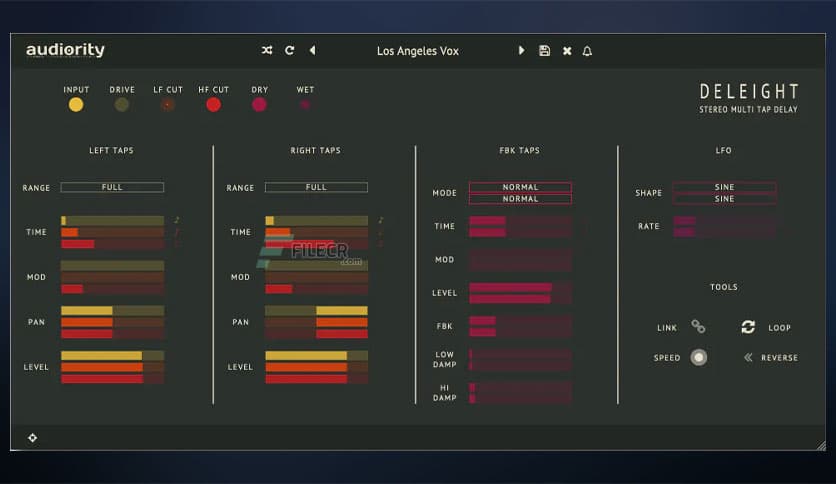Screen dimensions: 836x484
Task: Click the settings icon at bottom left
Action: click(x=33, y=438)
